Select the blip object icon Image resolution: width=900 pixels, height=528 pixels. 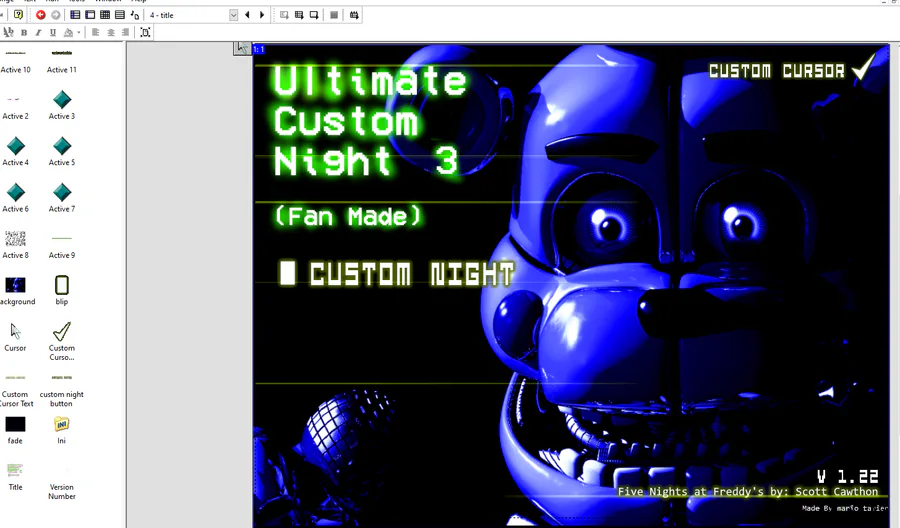(61, 285)
